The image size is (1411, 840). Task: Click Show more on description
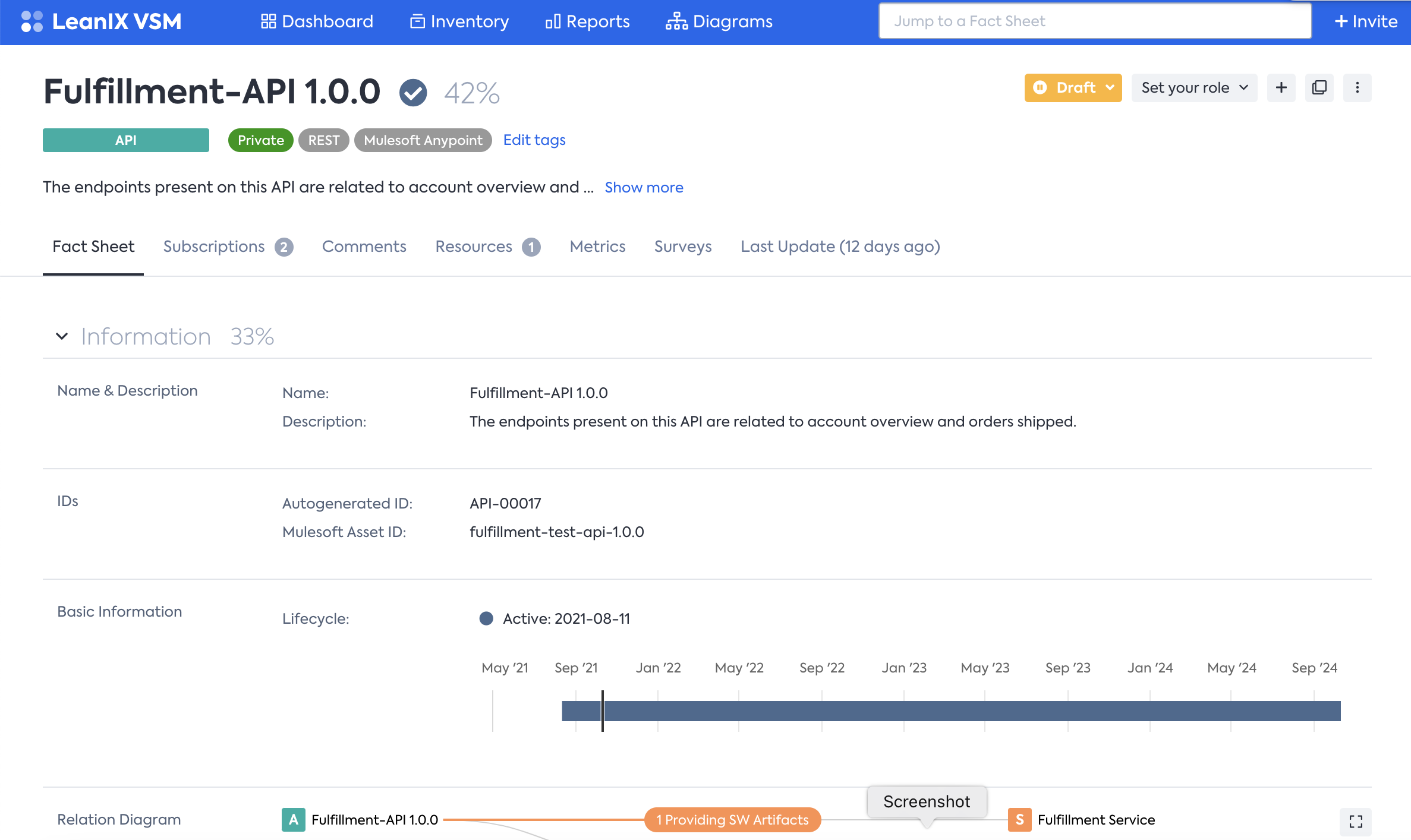click(644, 188)
